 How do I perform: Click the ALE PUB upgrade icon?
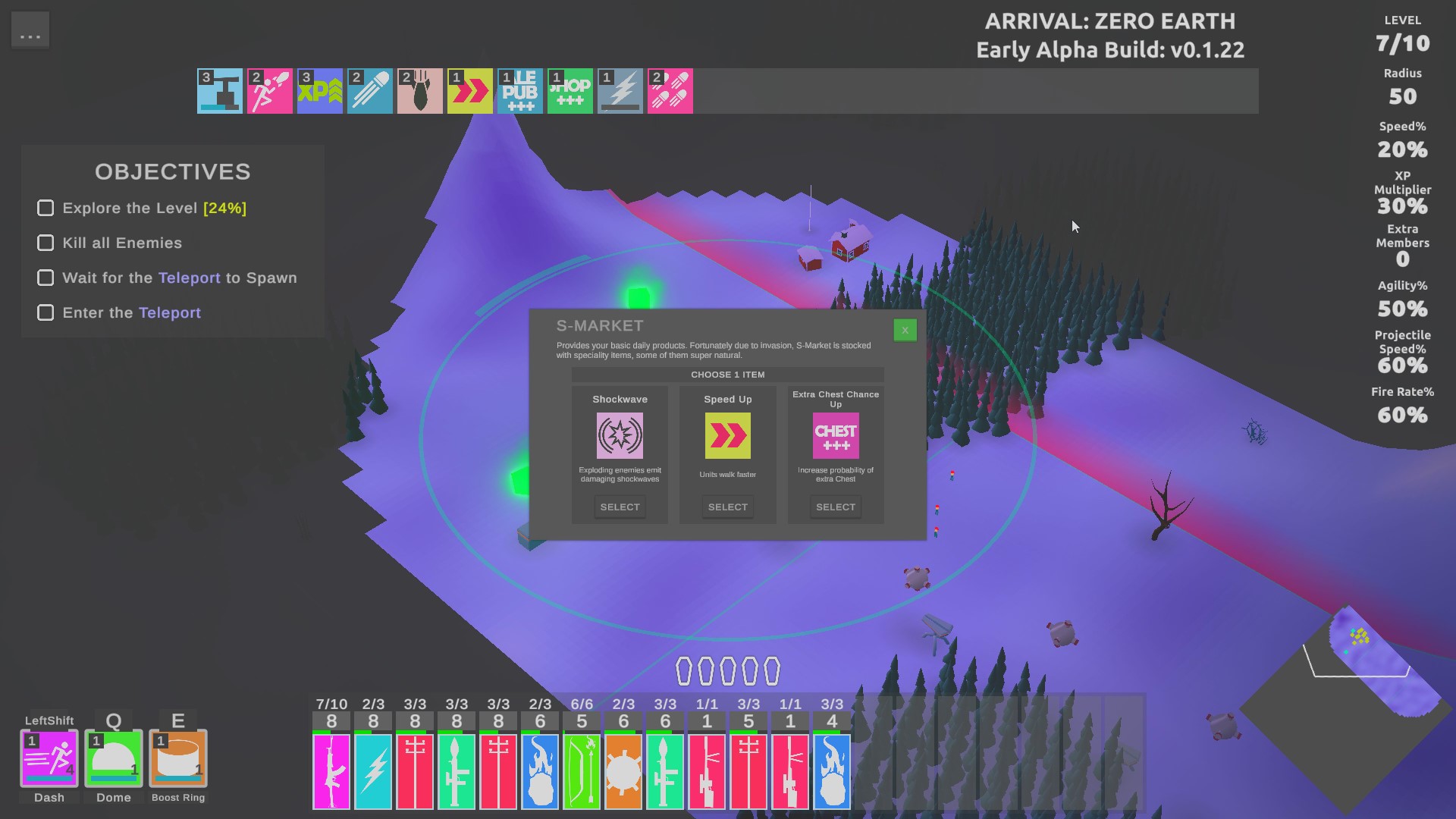pos(519,91)
